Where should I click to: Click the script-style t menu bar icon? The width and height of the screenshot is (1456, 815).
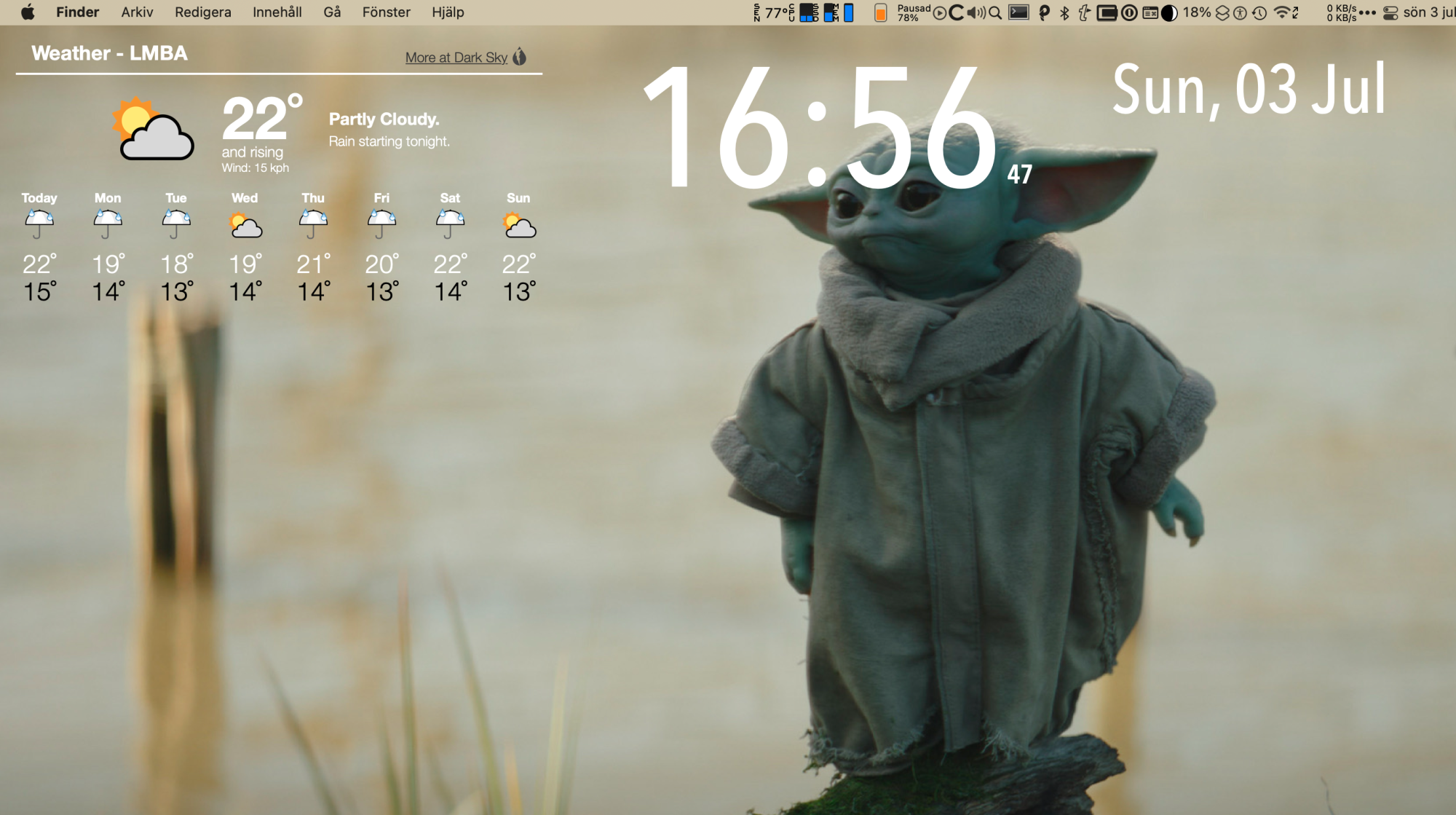point(1084,12)
